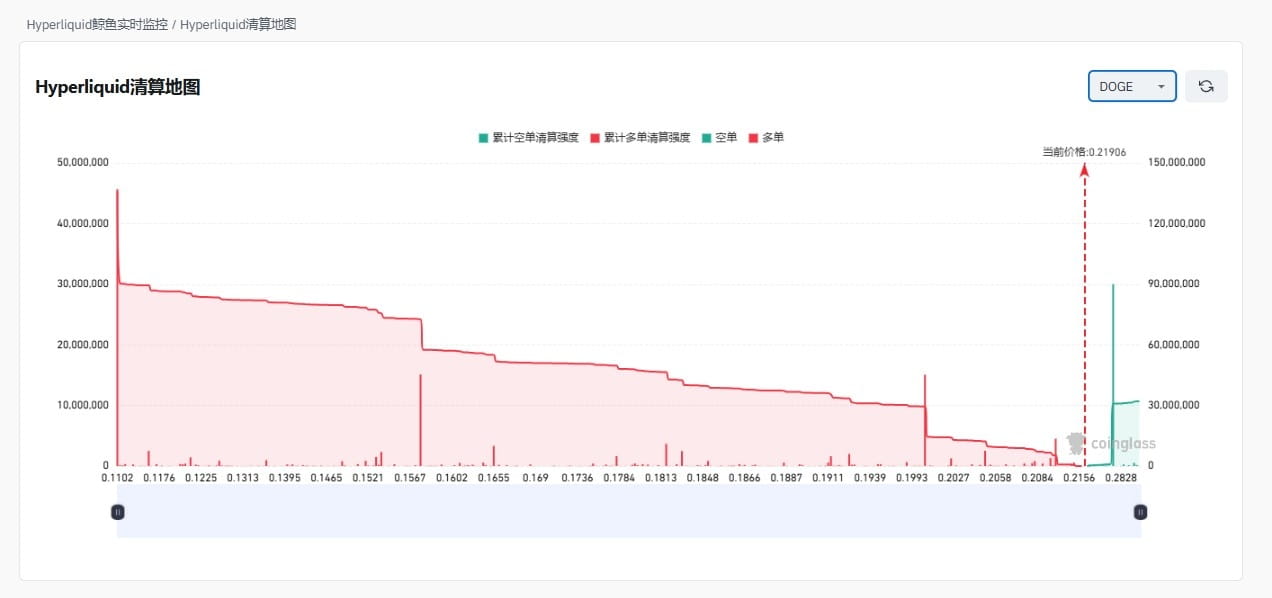Open Hyperliquid鲸鱼实时监控 breadcrumb link
Viewport: 1272px width, 598px height.
point(97,24)
